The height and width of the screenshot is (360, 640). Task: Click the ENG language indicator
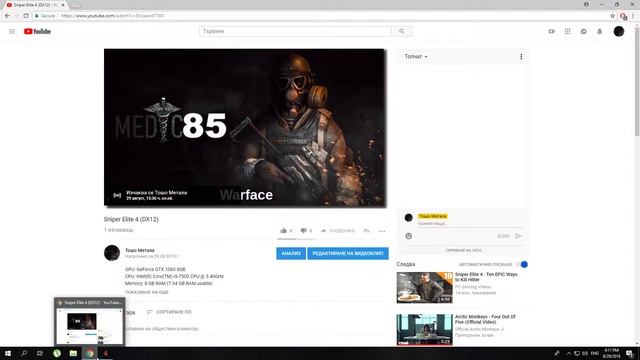[x=595, y=353]
